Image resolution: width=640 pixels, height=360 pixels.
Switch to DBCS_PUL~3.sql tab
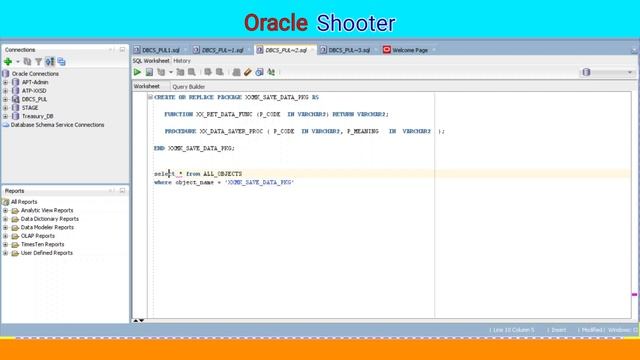346,50
